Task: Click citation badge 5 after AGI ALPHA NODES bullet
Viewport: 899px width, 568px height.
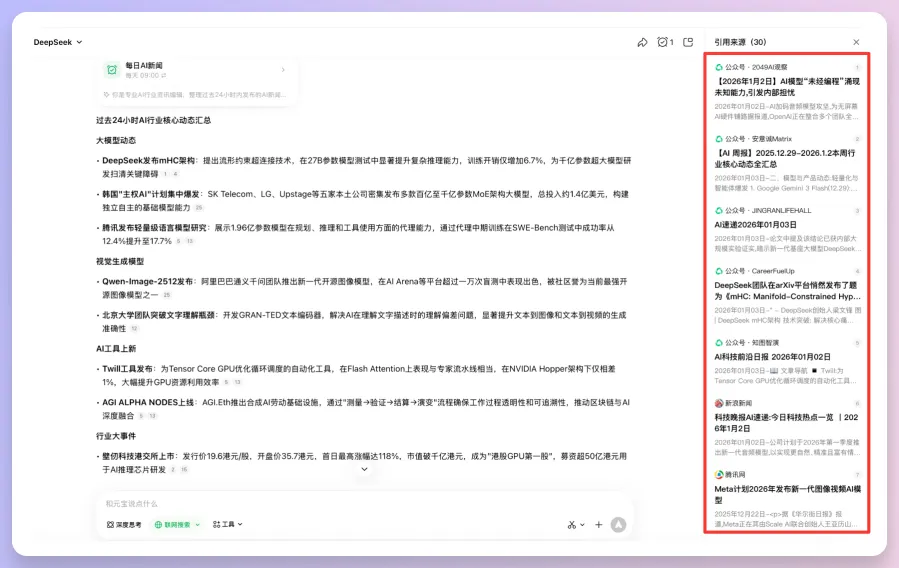Action: [x=141, y=416]
